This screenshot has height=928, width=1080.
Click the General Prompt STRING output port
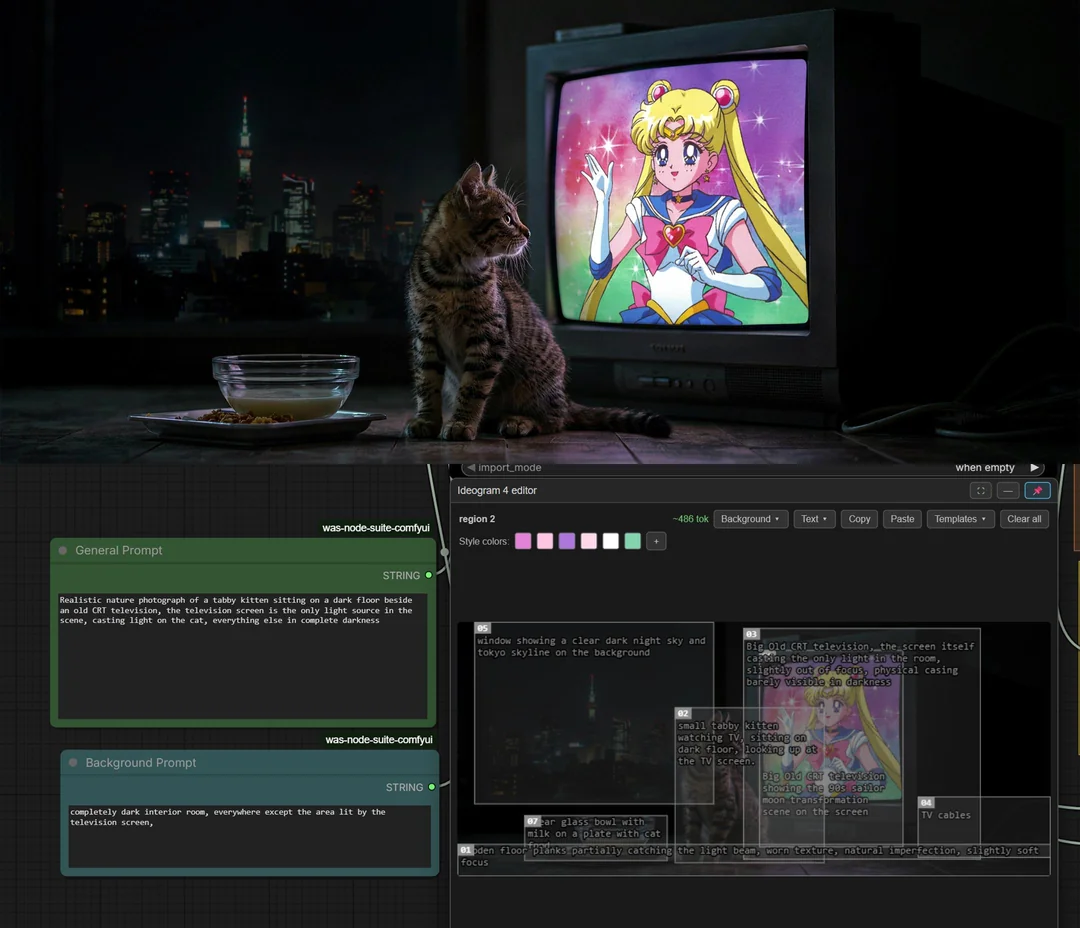click(428, 575)
